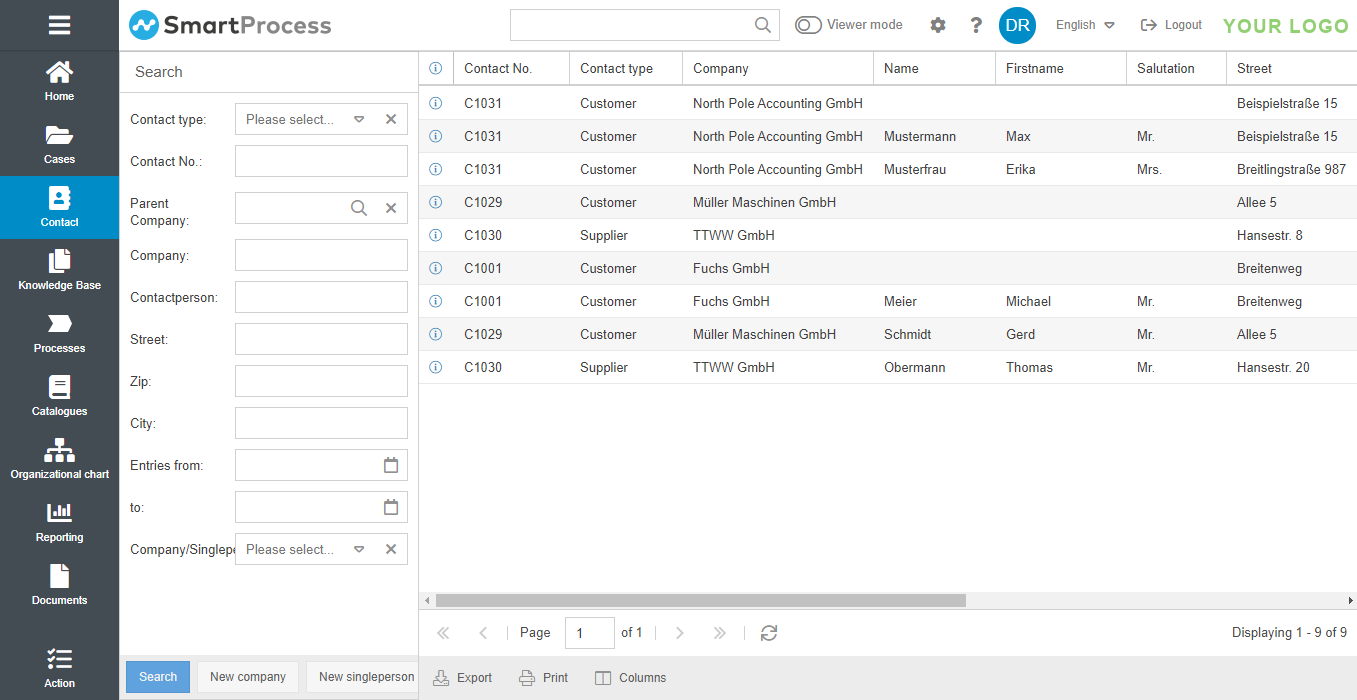
Task: Open Catalogues in the sidebar
Action: pos(59,396)
